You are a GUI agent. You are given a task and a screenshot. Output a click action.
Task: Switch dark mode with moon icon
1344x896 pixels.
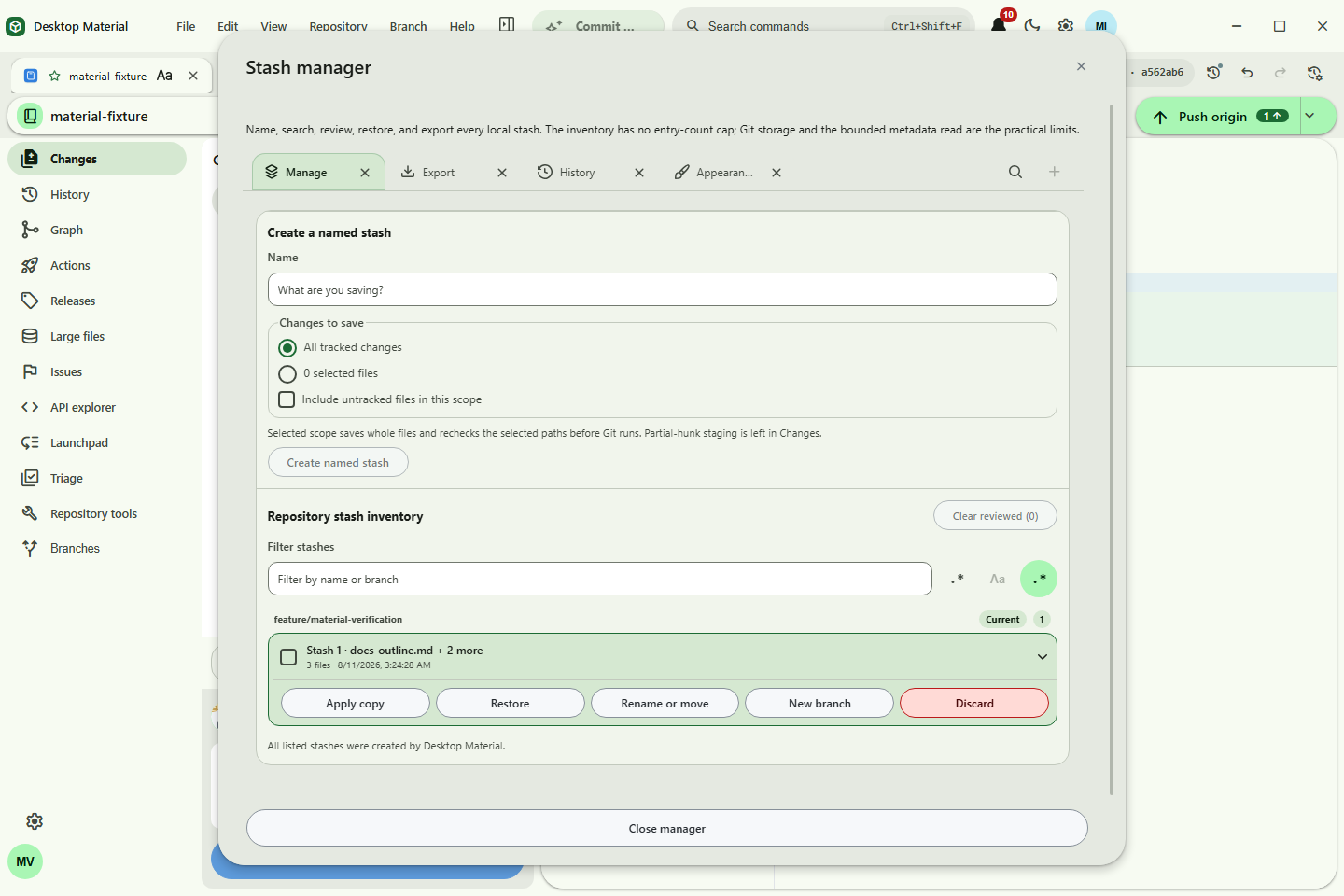(1032, 25)
